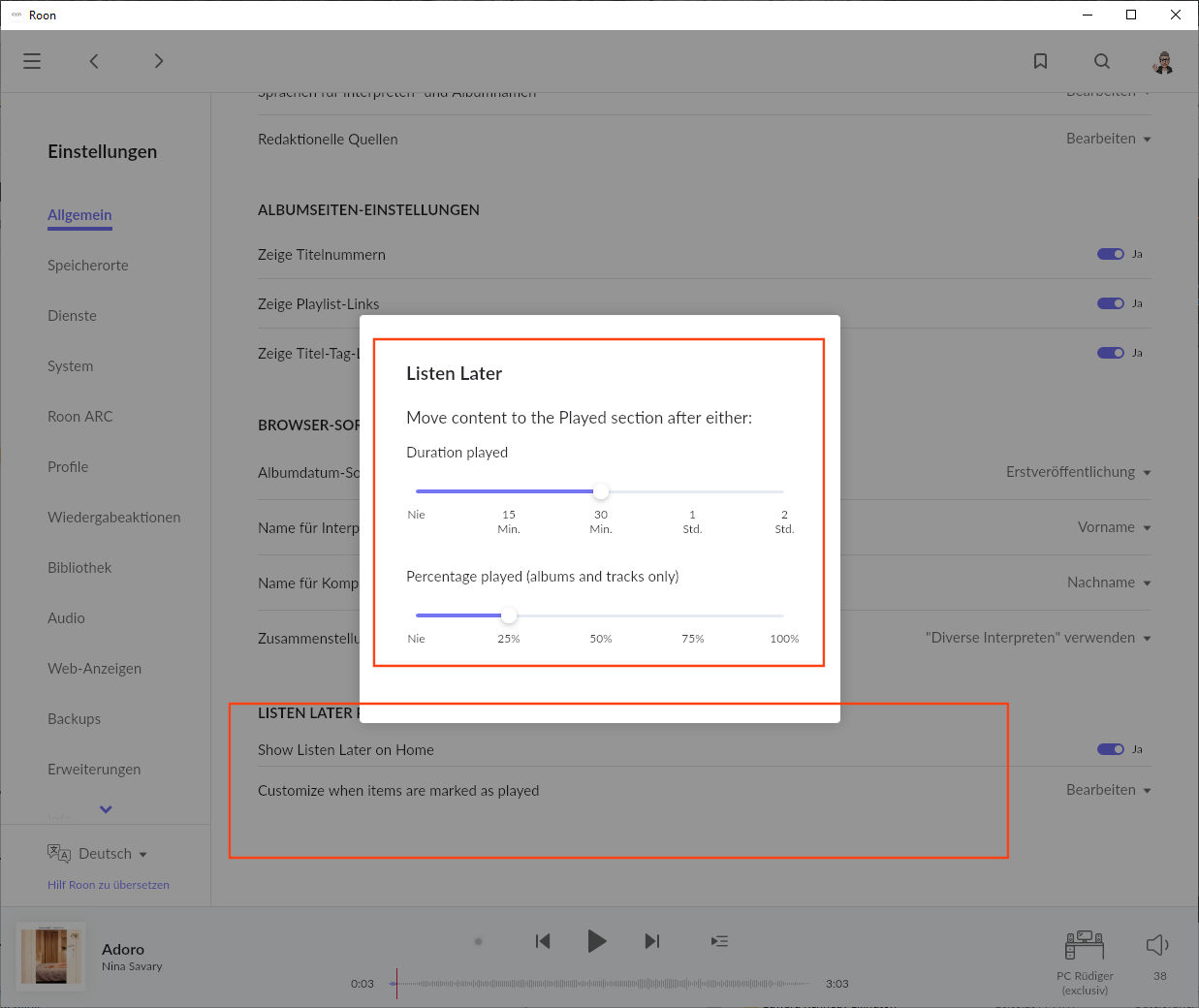The height and width of the screenshot is (1008, 1199).
Task: Open the Erstveröffentlichung dropdown
Action: [1078, 472]
